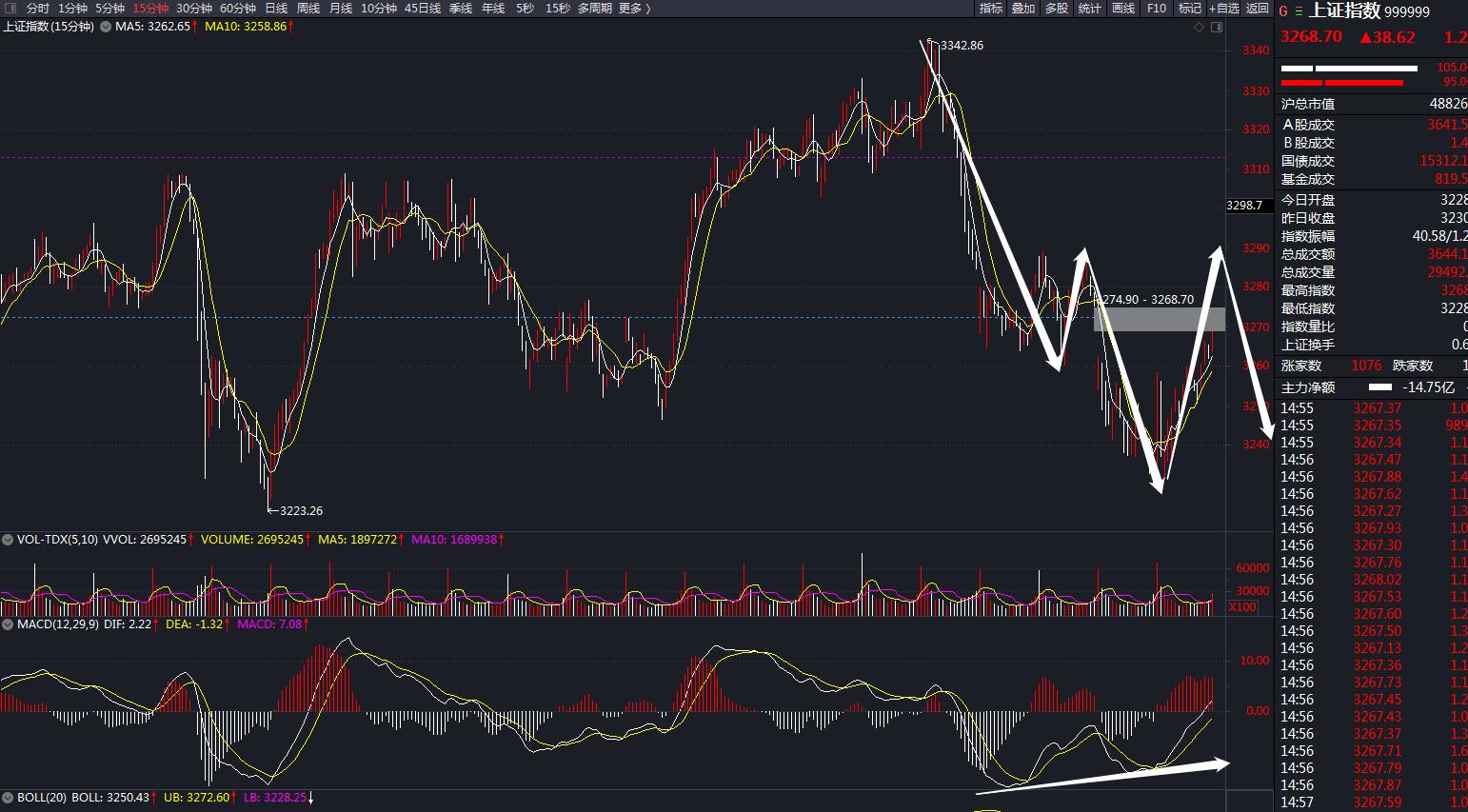Click the ▲38.62 change value
The image size is (1468, 812).
[x=1387, y=37]
